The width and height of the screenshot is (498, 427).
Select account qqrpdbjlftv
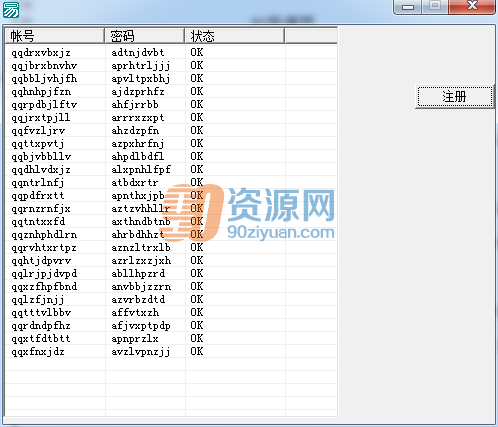pyautogui.click(x=44, y=105)
